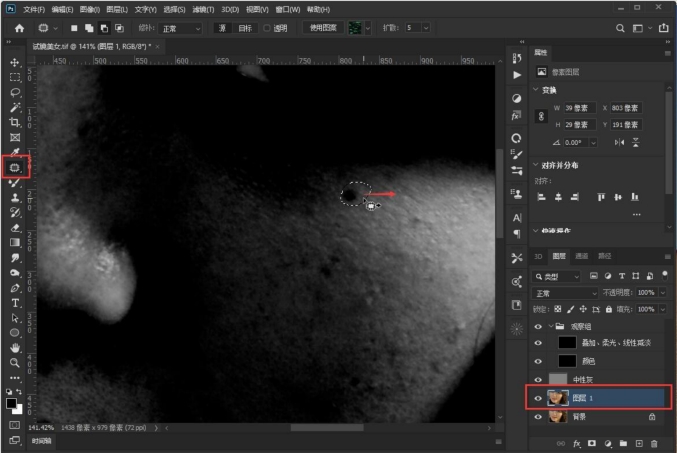
Task: Switch to the 路径 tab
Action: [604, 256]
